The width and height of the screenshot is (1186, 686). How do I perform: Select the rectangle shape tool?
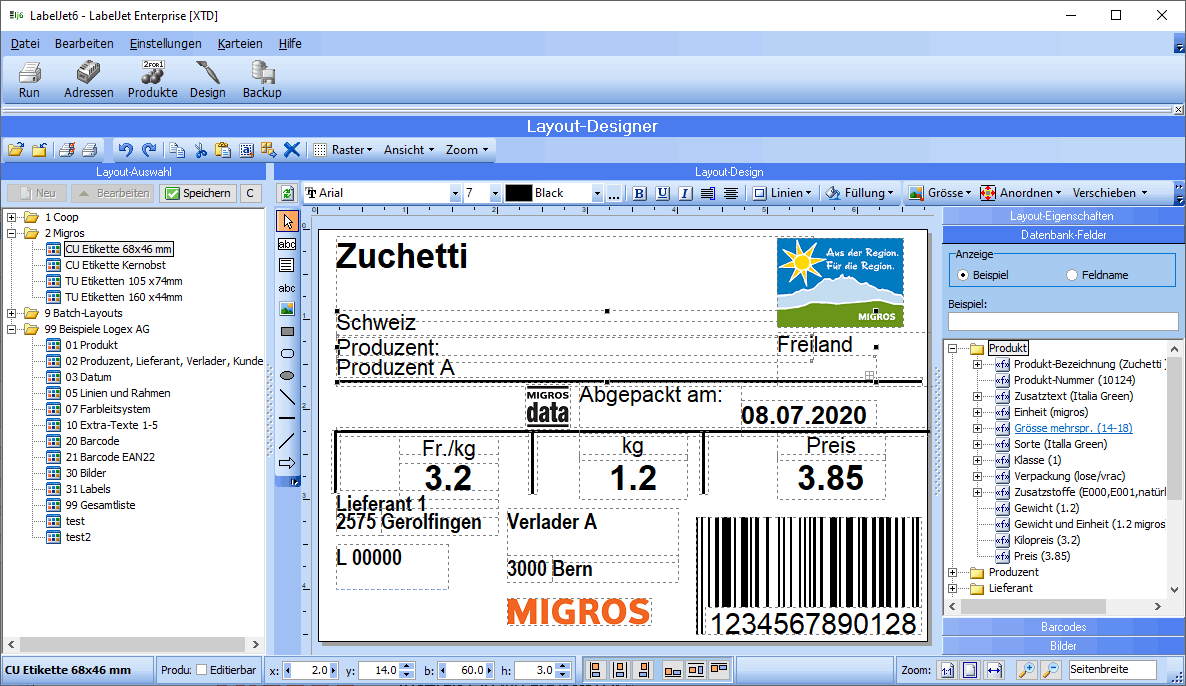point(287,331)
